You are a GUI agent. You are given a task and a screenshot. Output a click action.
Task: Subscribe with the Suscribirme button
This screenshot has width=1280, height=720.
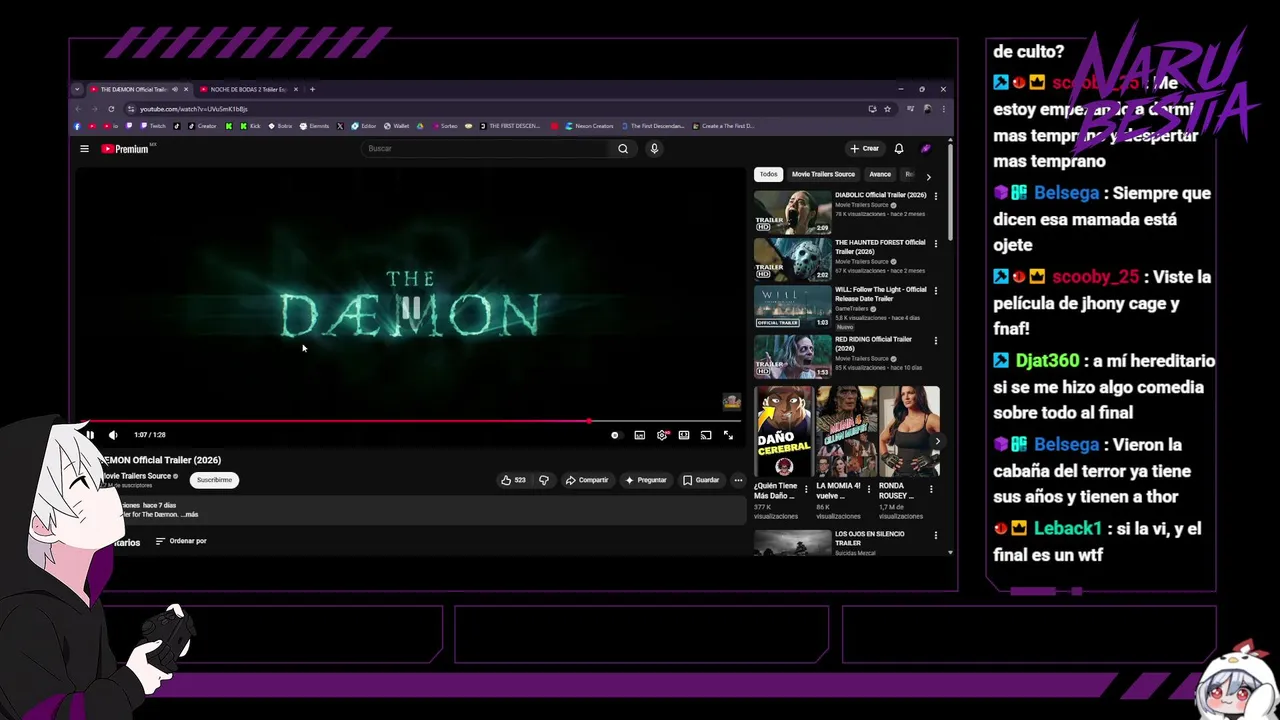214,480
